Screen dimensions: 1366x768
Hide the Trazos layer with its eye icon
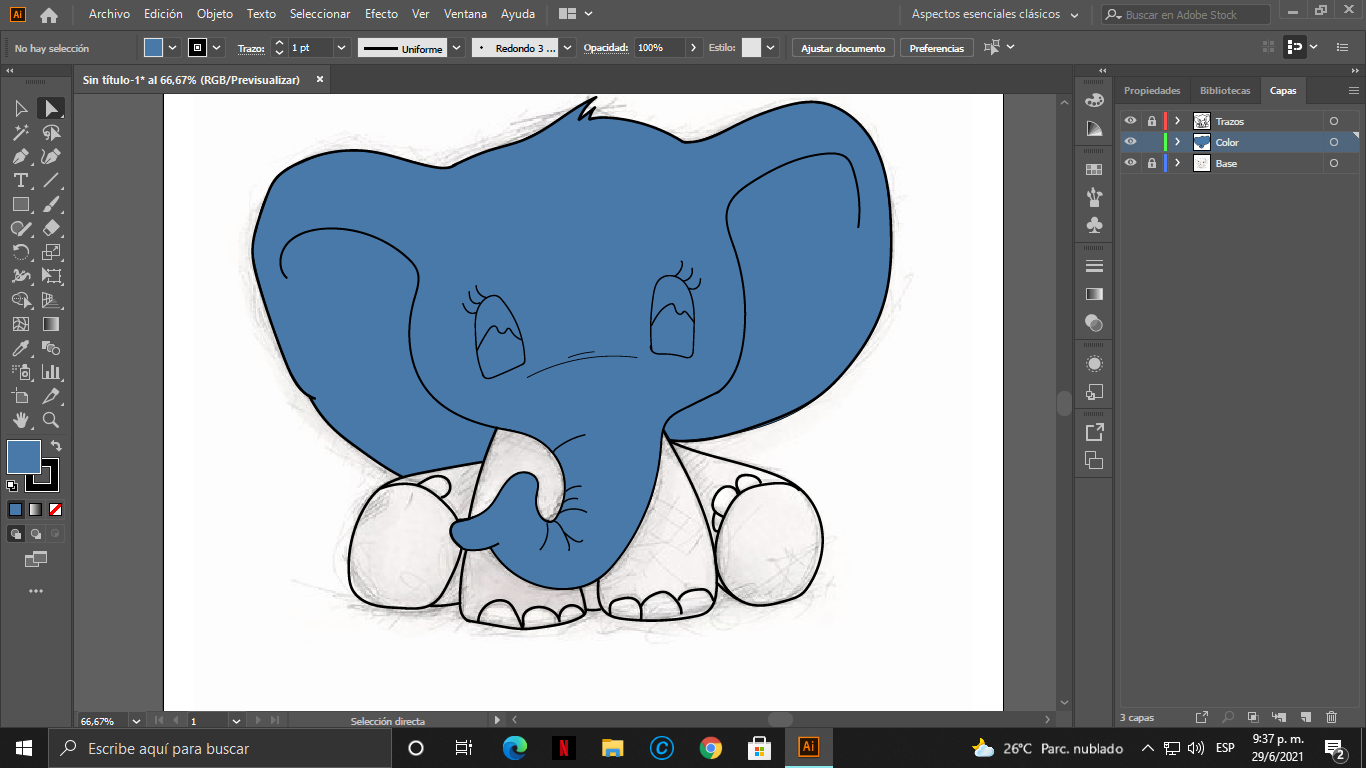[x=1130, y=121]
